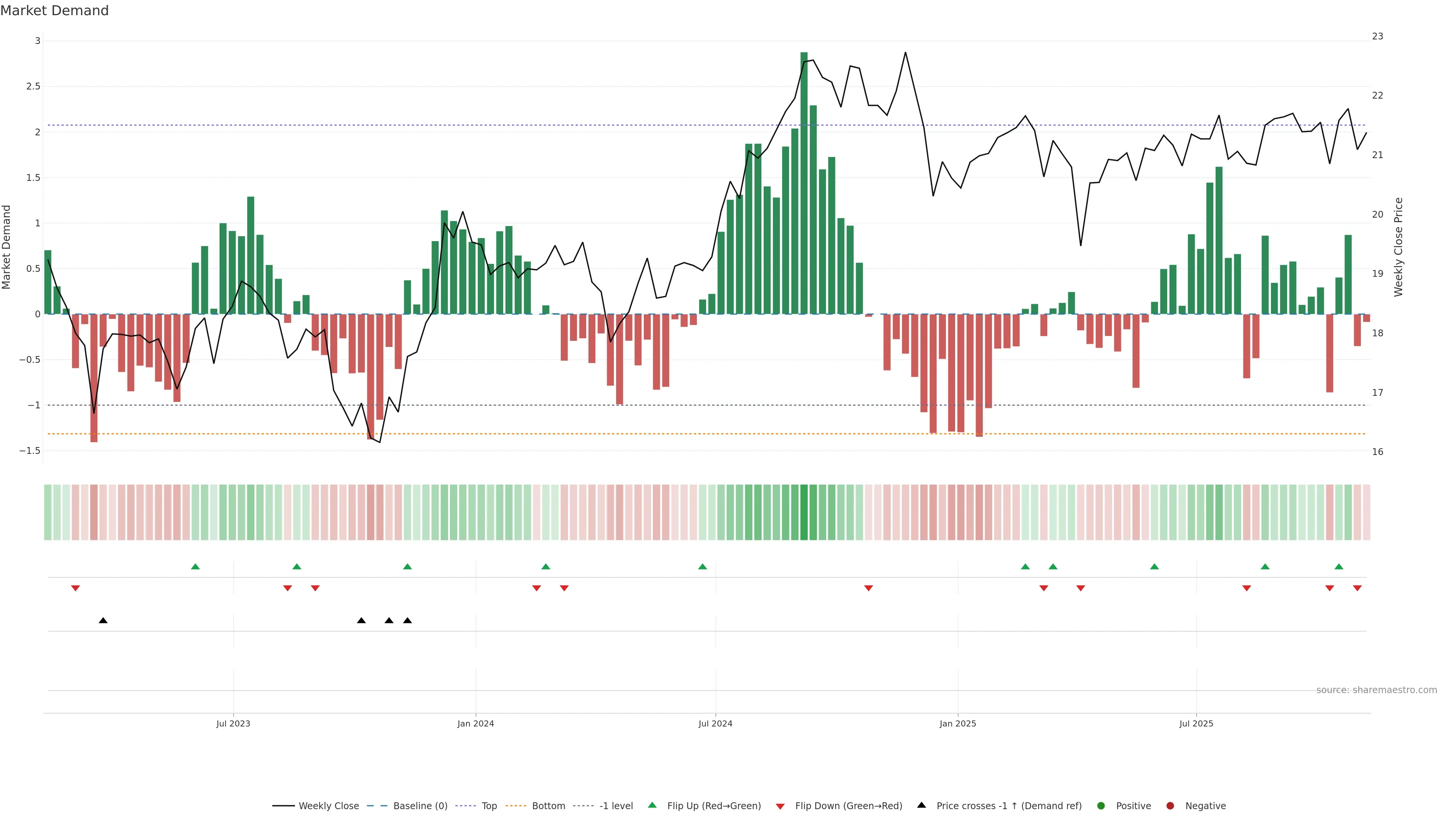The image size is (1456, 819).
Task: Click the last red flip-down marker
Action: point(1357,588)
